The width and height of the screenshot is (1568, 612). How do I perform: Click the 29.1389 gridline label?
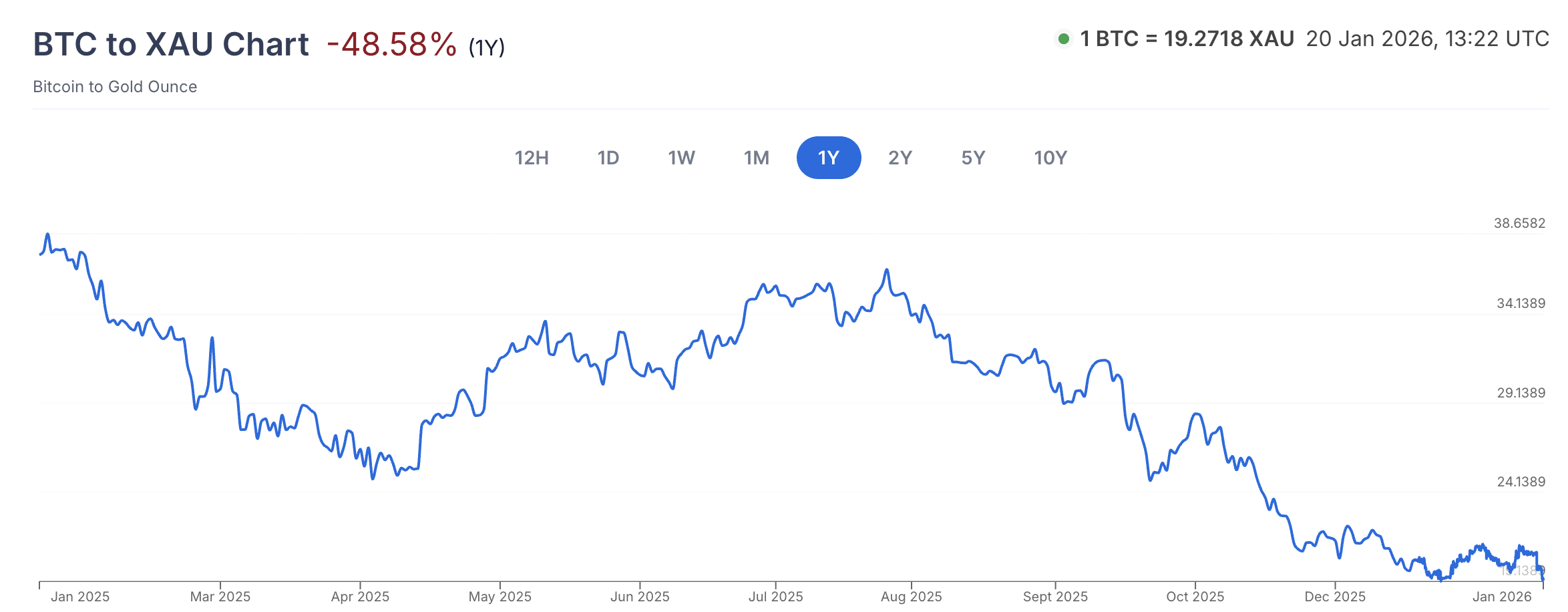click(x=1520, y=394)
